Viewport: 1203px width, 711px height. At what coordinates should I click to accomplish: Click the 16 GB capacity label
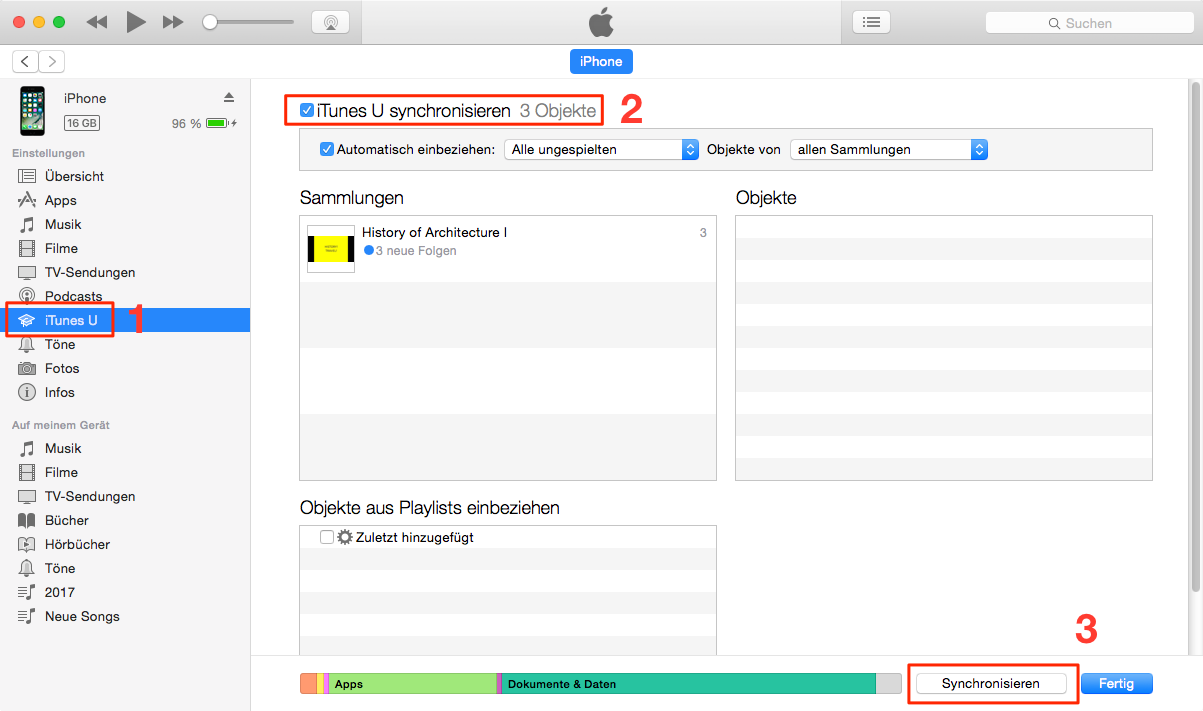click(82, 123)
